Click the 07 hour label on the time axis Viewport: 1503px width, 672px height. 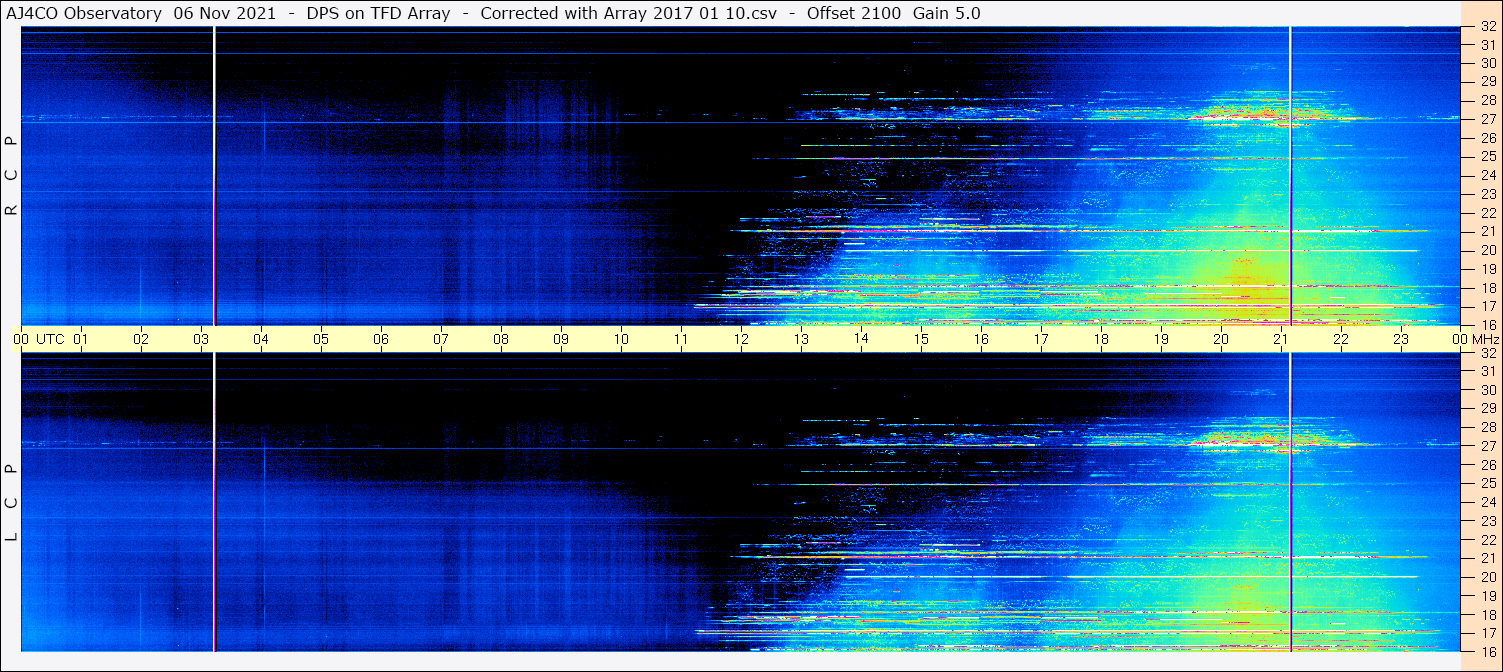click(x=441, y=339)
